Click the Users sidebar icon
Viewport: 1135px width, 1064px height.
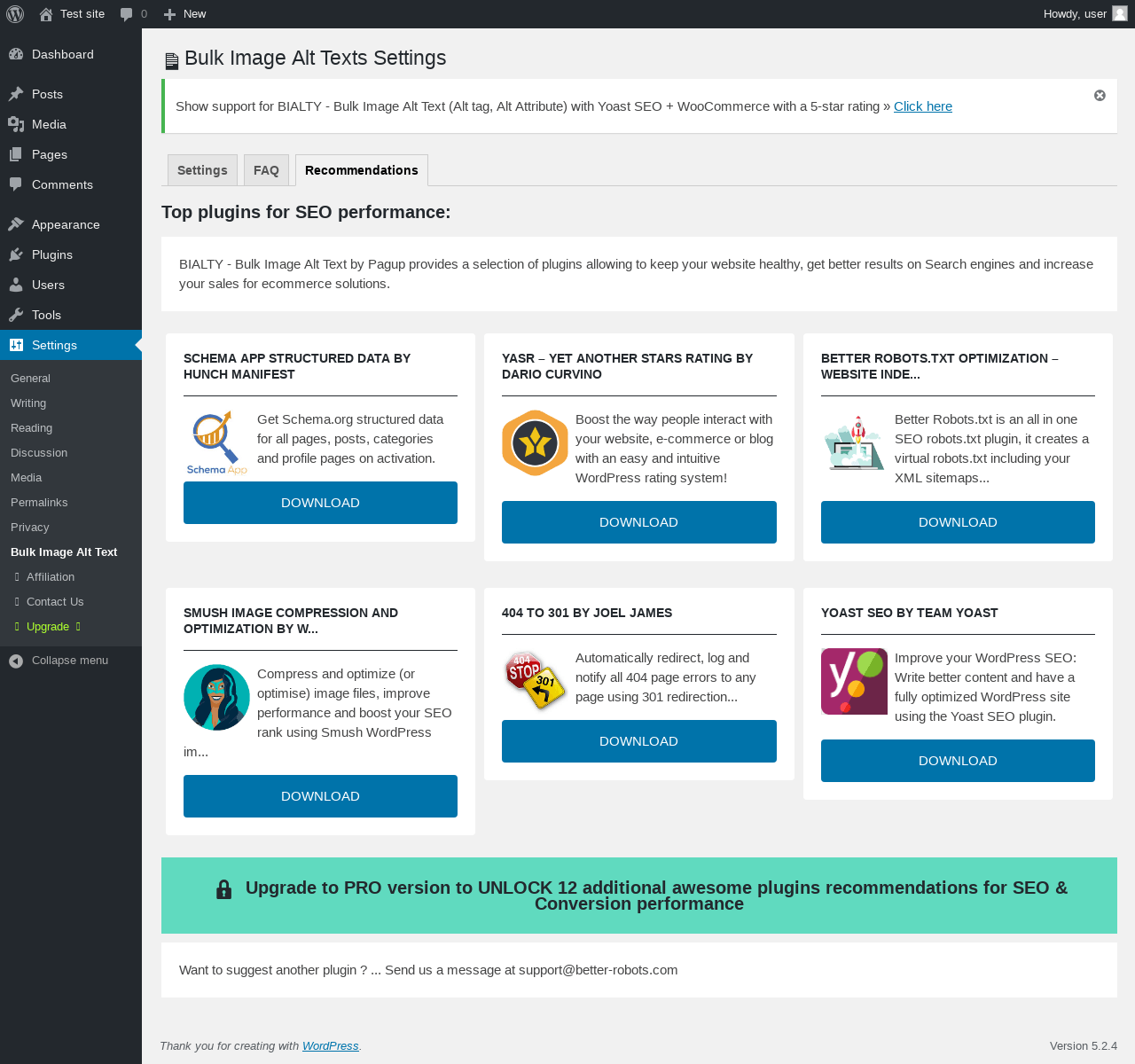click(16, 285)
